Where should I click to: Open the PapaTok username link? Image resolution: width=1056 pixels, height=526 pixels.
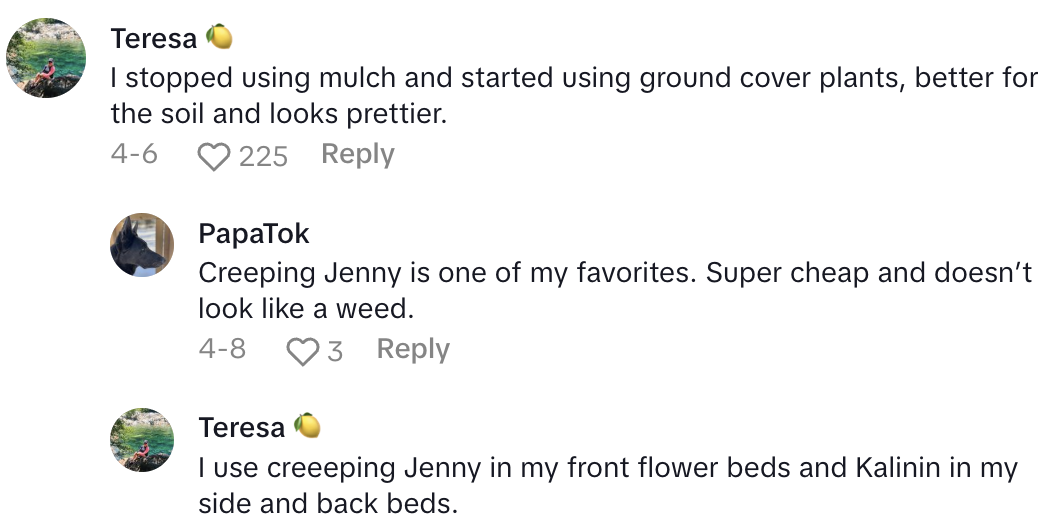click(254, 234)
